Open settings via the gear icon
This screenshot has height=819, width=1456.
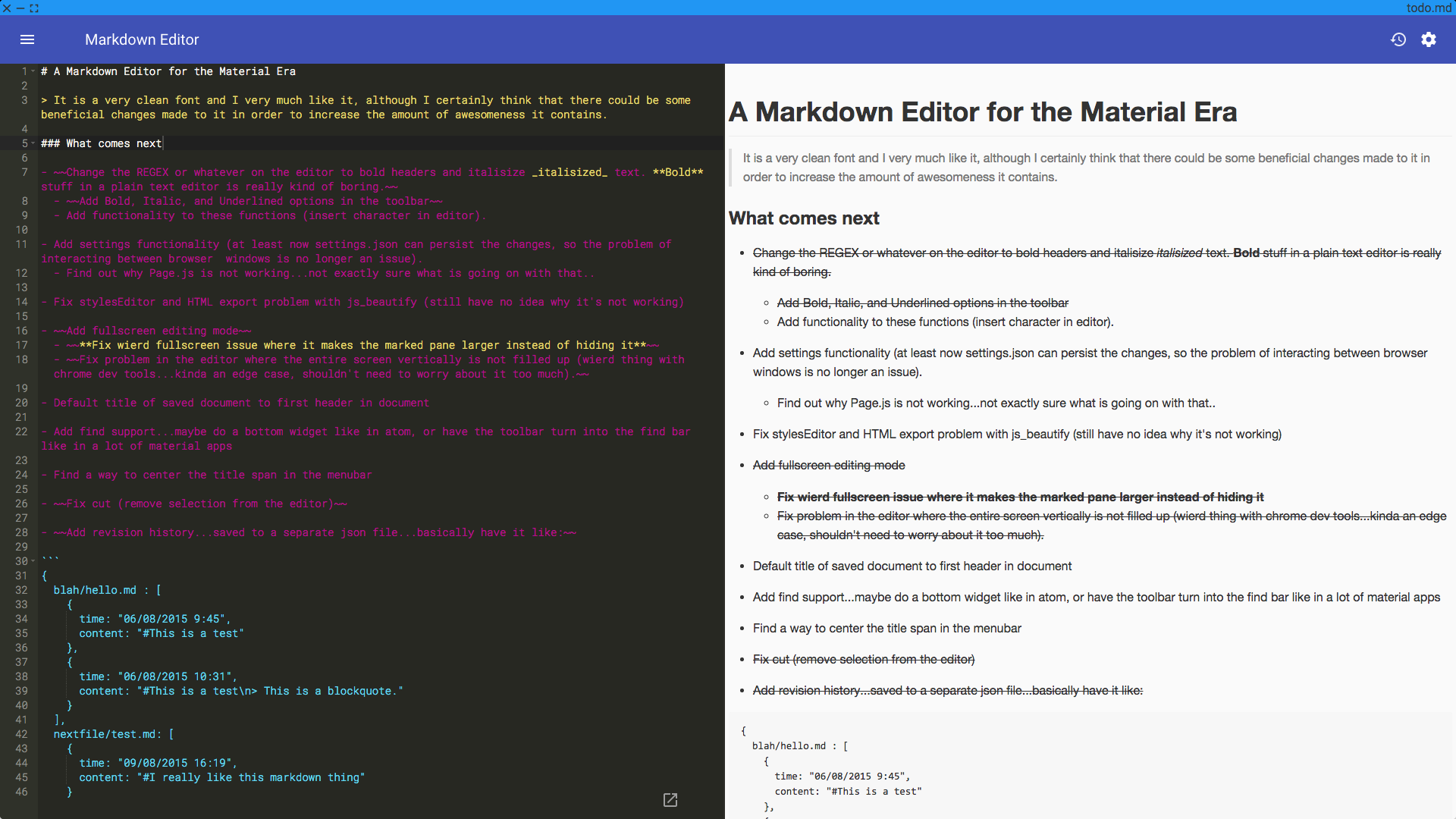(1429, 39)
